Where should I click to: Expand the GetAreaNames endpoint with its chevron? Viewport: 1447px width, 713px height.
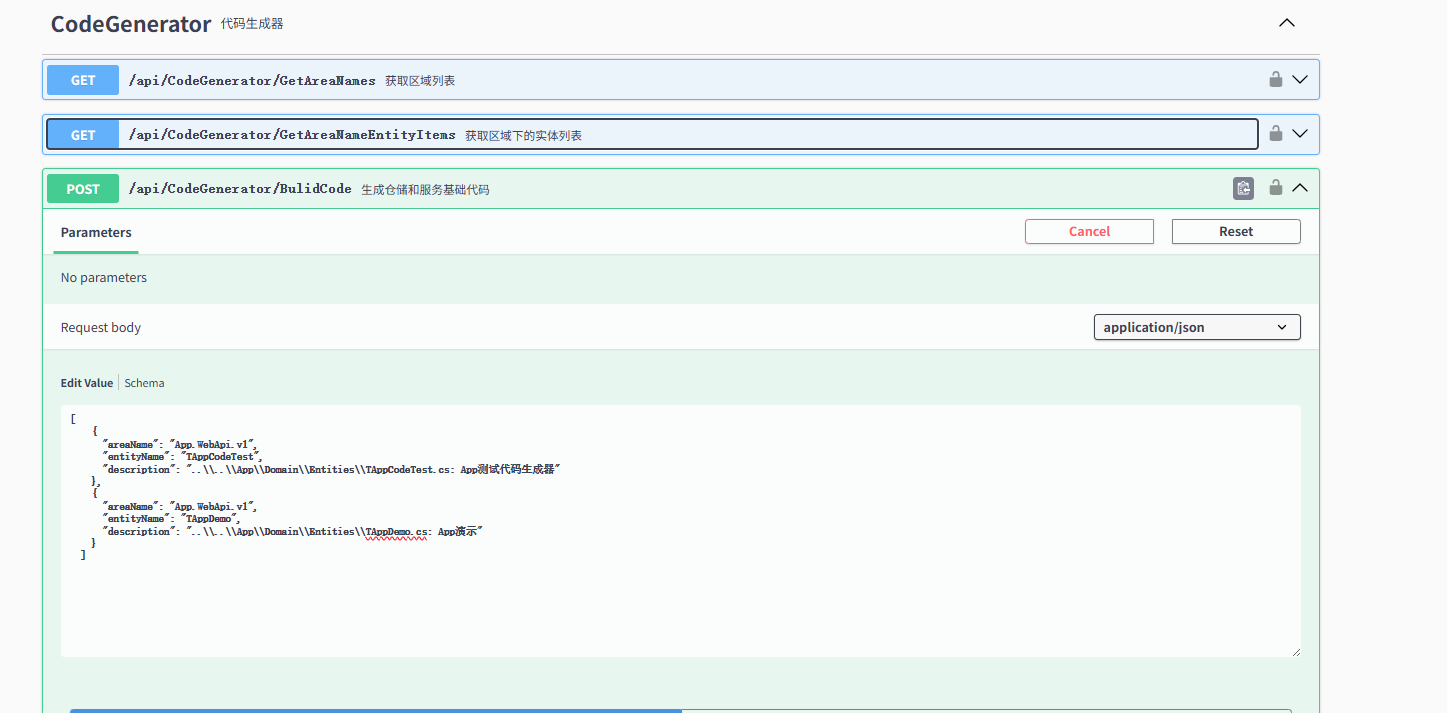(x=1300, y=79)
